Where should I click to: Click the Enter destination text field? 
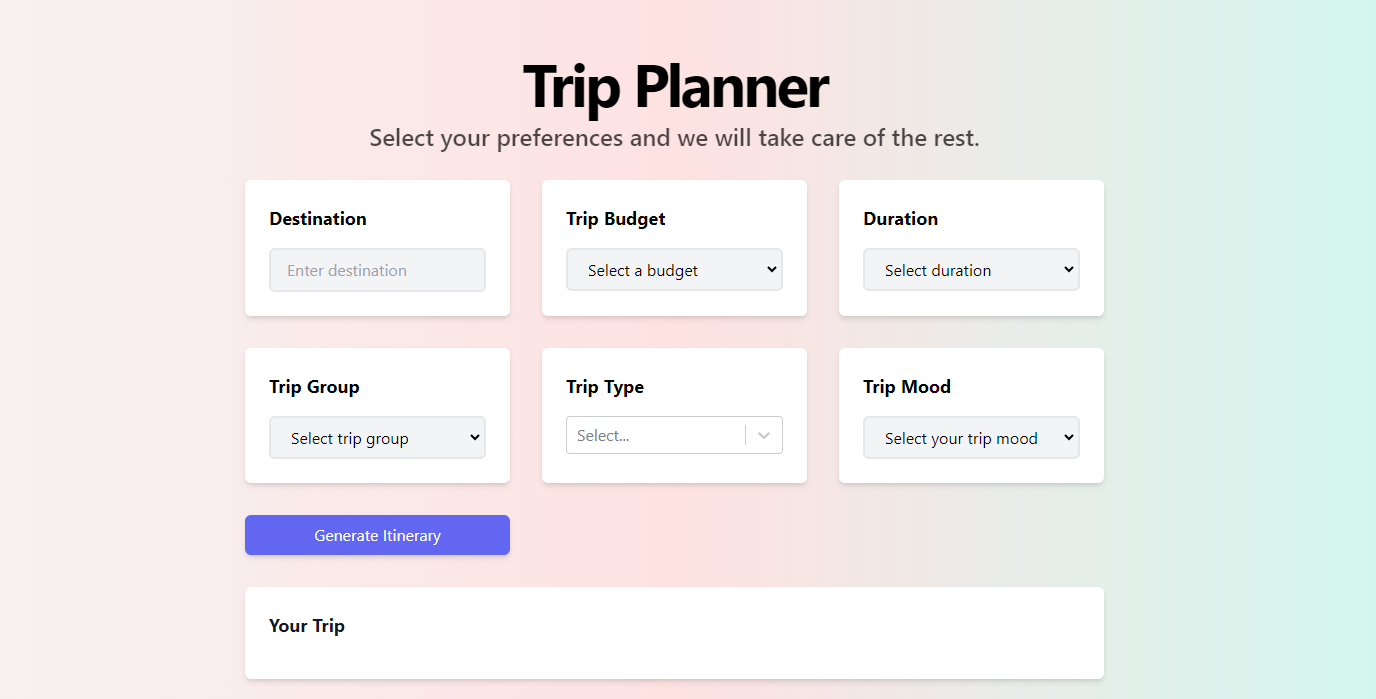(377, 270)
